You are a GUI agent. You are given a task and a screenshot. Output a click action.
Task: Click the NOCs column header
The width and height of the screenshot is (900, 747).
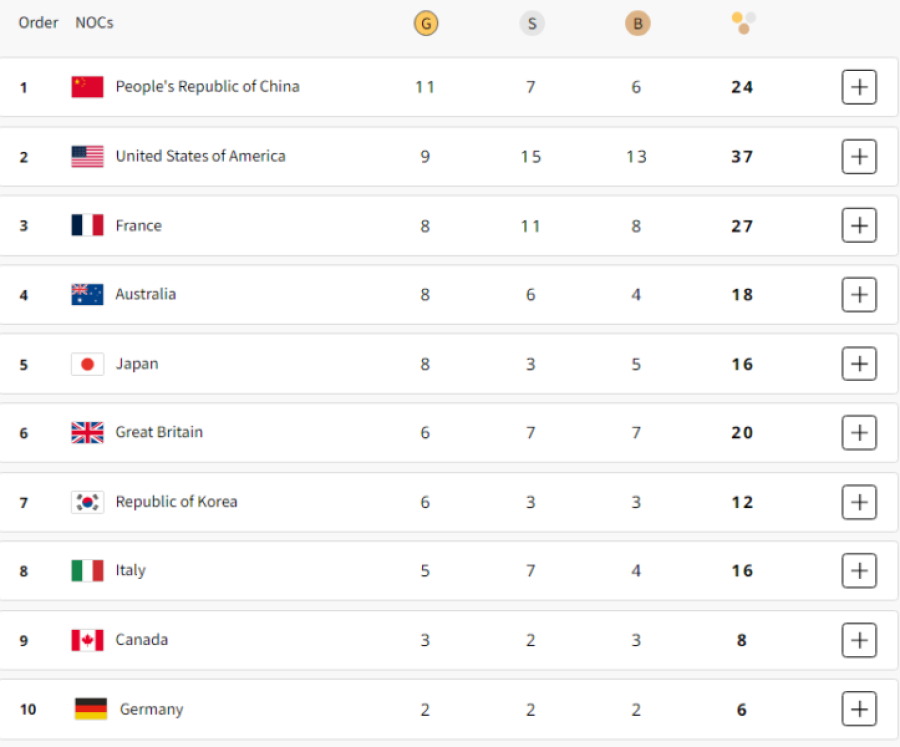pos(95,23)
